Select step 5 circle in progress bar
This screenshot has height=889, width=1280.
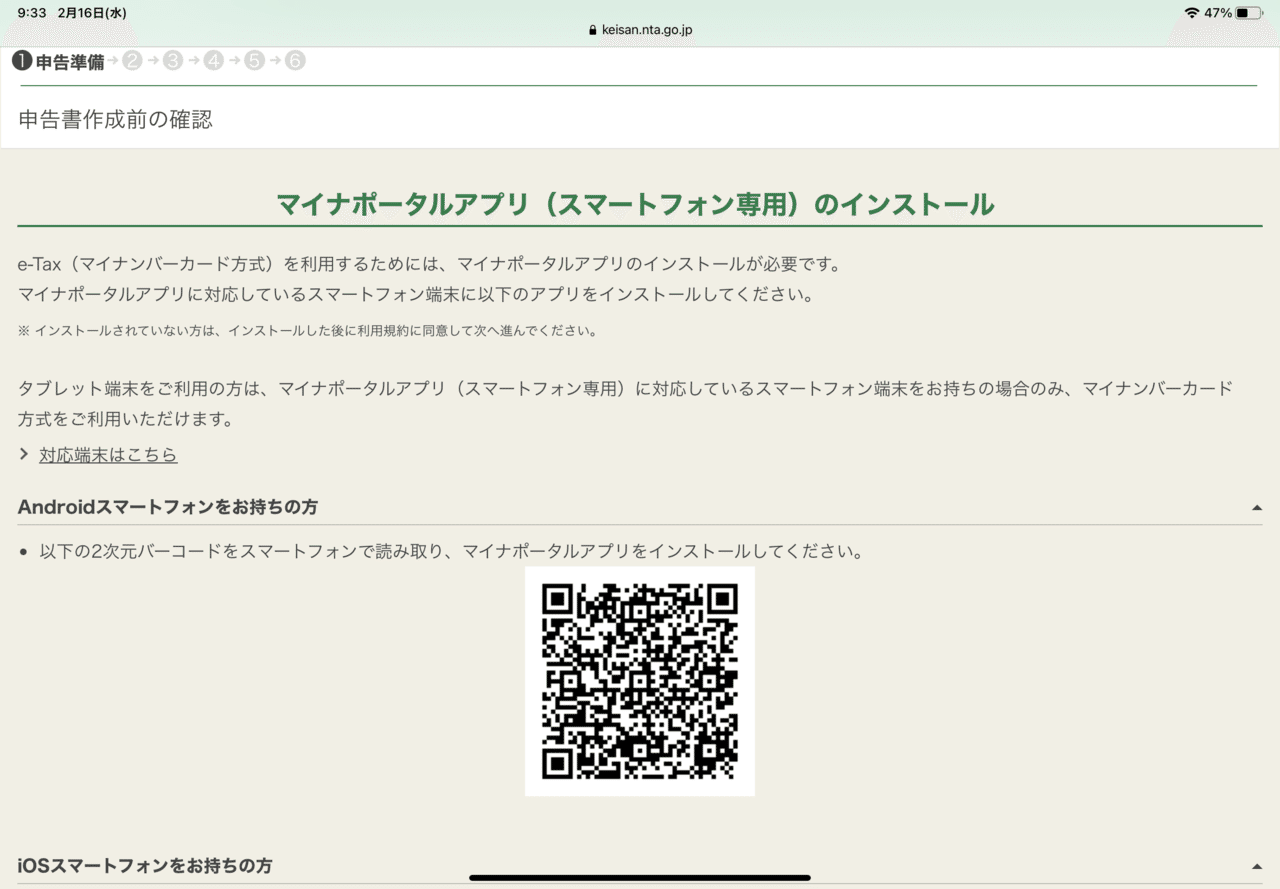[x=254, y=61]
